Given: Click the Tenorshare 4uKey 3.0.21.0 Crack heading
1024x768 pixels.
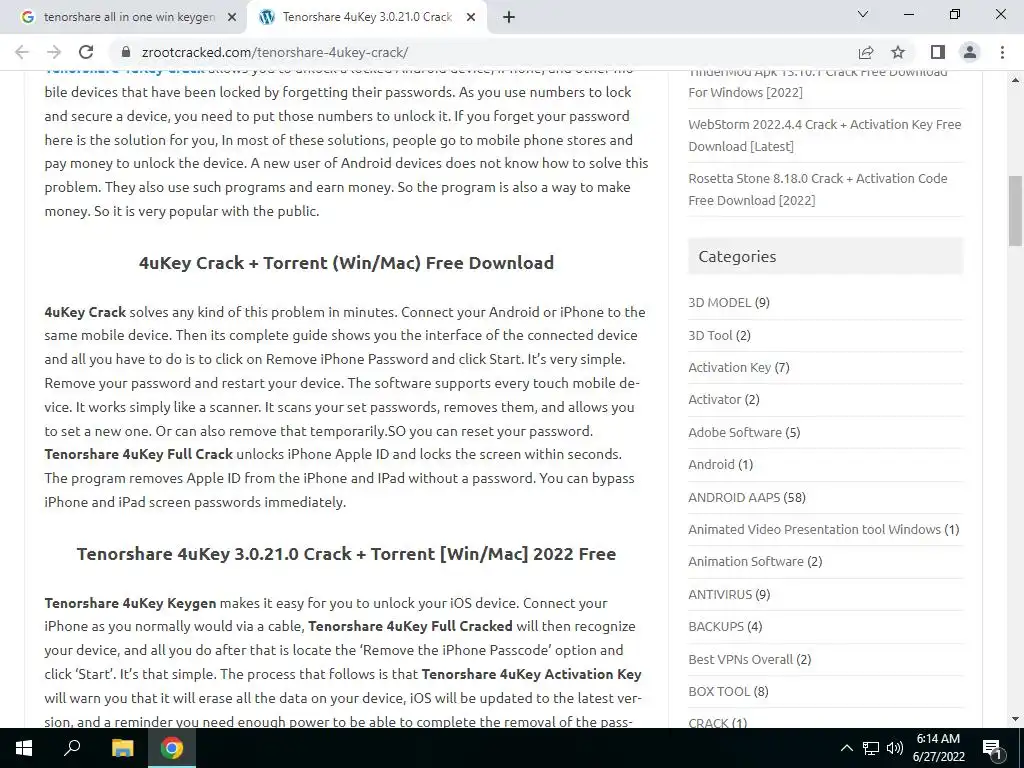Looking at the screenshot, I should (346, 554).
